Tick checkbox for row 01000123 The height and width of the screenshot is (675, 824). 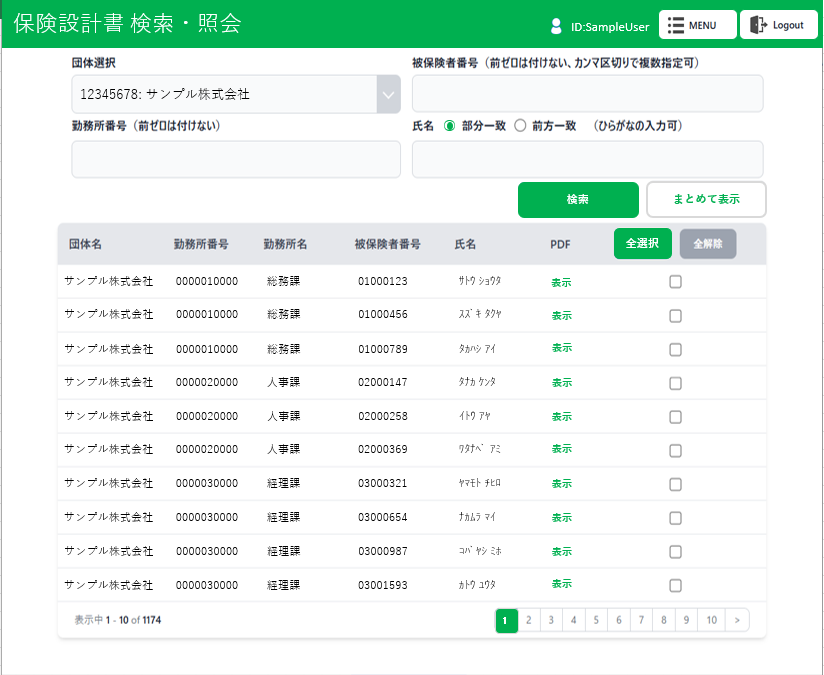point(675,282)
